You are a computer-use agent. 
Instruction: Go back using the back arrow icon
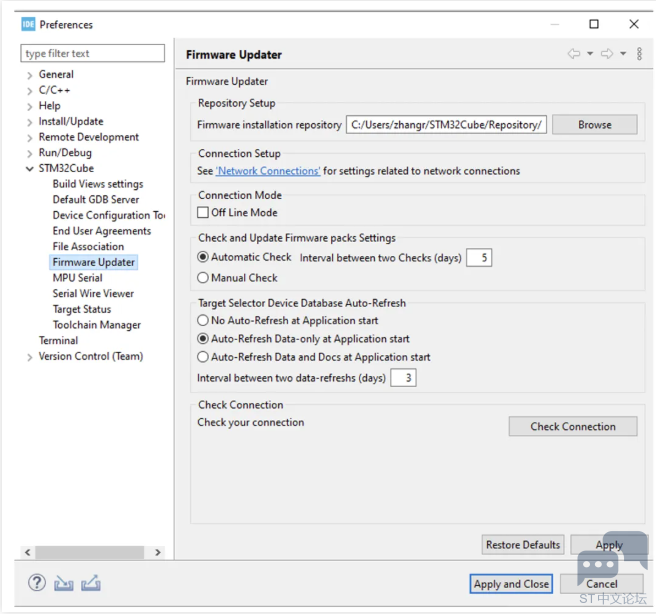click(x=574, y=54)
